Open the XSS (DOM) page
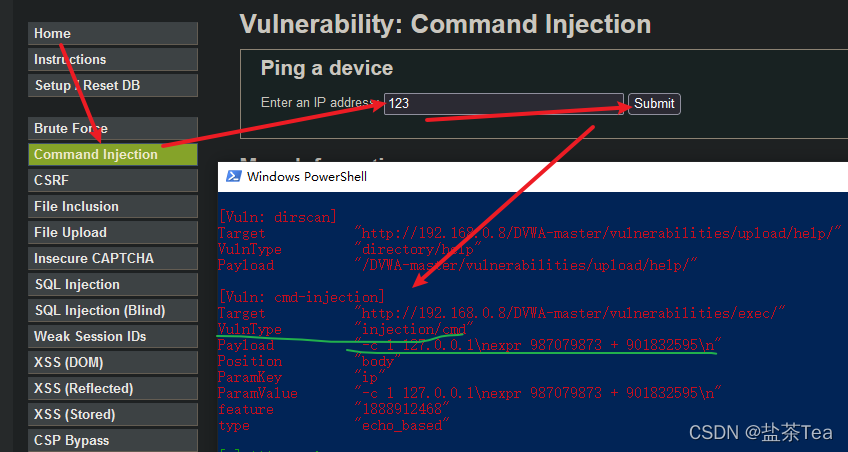 tap(113, 362)
